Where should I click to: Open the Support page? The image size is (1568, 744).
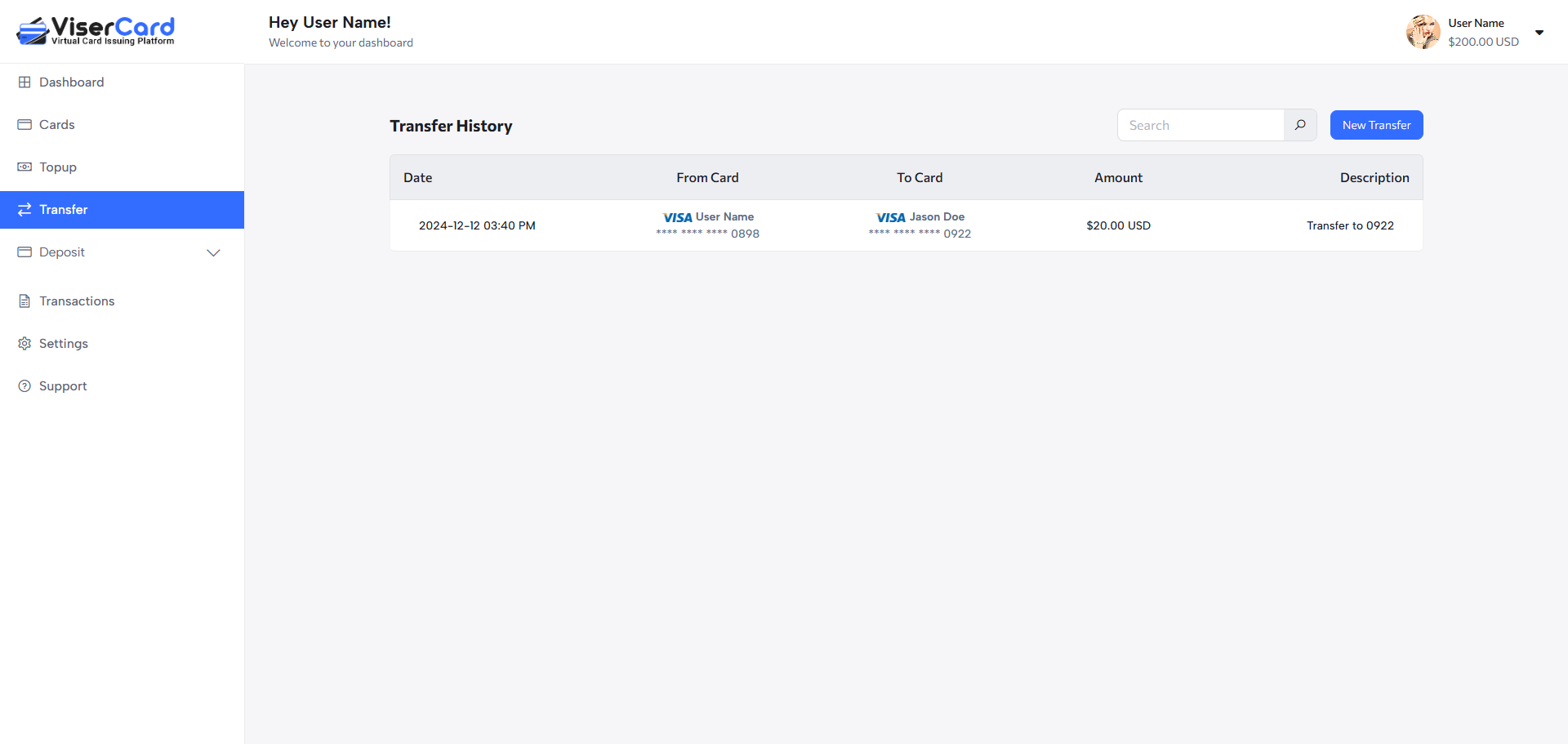tap(63, 386)
